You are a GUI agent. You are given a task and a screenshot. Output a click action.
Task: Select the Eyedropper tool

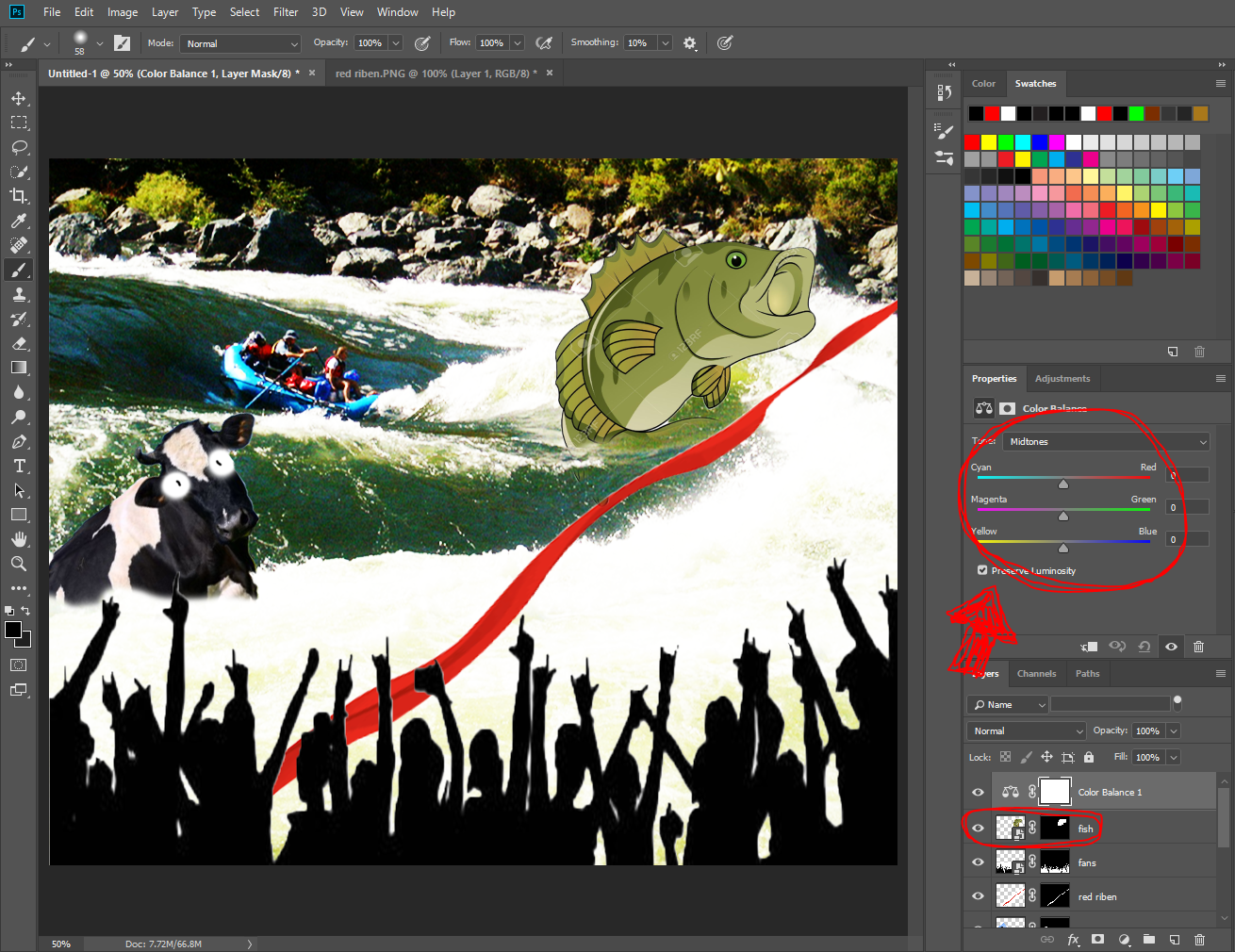coord(19,221)
